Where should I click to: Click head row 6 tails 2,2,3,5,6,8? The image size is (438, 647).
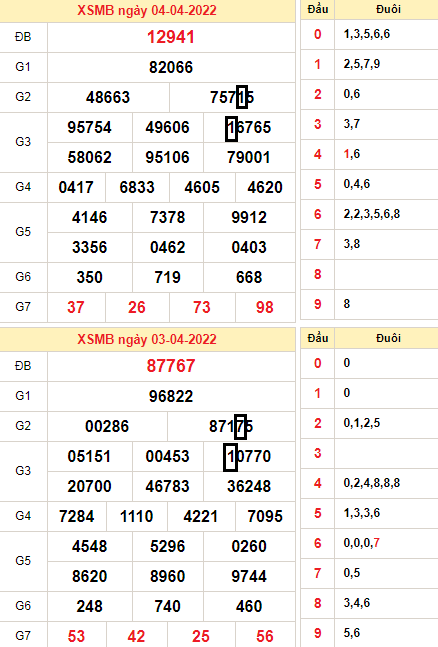pyautogui.click(x=372, y=214)
